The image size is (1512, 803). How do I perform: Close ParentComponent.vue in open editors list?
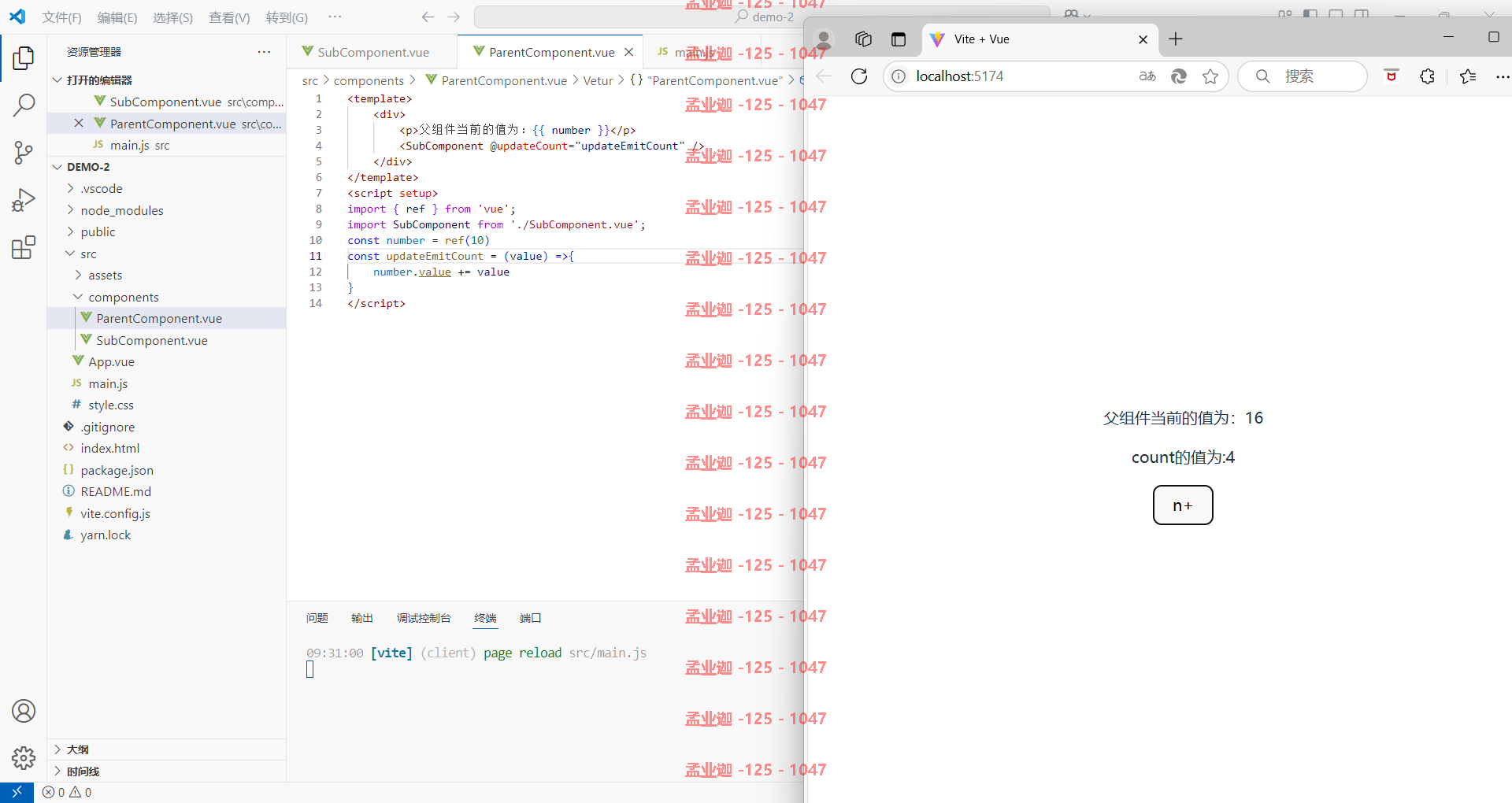click(79, 123)
